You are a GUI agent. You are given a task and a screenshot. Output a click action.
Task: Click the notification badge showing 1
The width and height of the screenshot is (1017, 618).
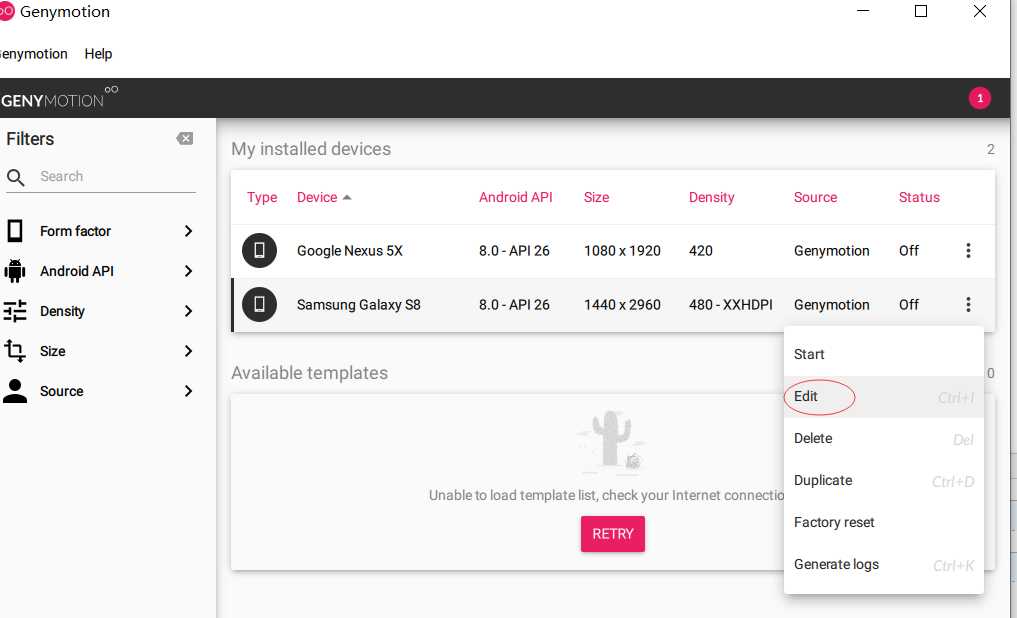pos(979,99)
